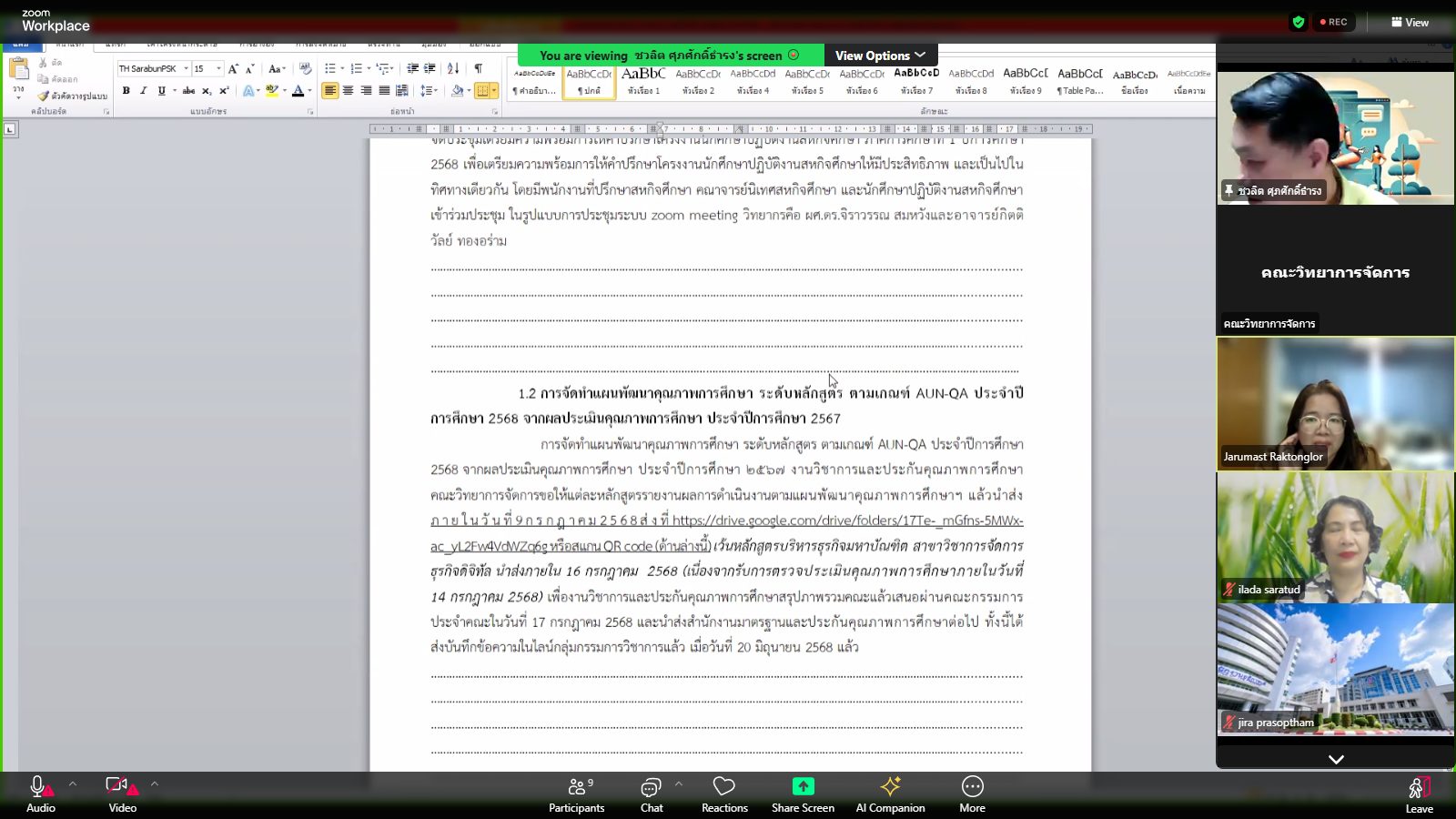Apply the หัวเรื่อง 2 heading style
The width and height of the screenshot is (1456, 819).
coord(698,81)
